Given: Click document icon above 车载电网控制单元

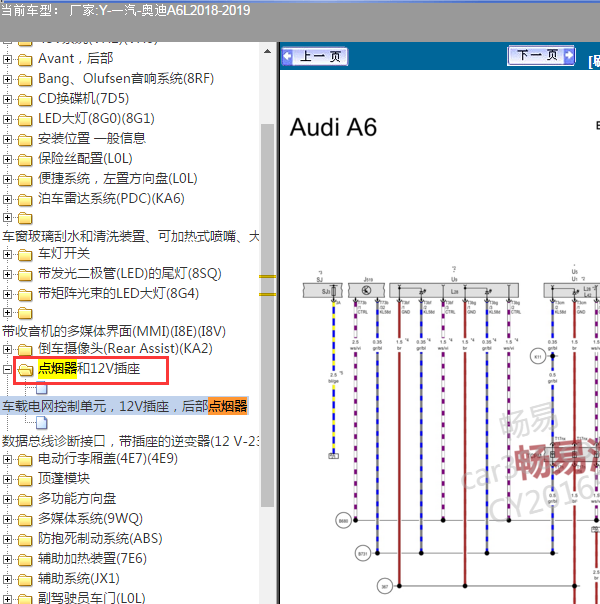Looking at the screenshot, I should pos(42,388).
